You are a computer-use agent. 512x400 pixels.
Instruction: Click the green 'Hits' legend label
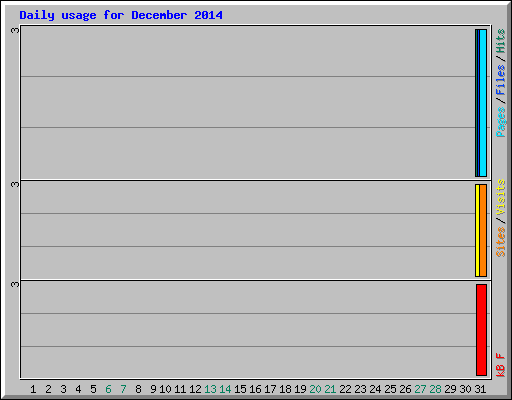[x=501, y=41]
